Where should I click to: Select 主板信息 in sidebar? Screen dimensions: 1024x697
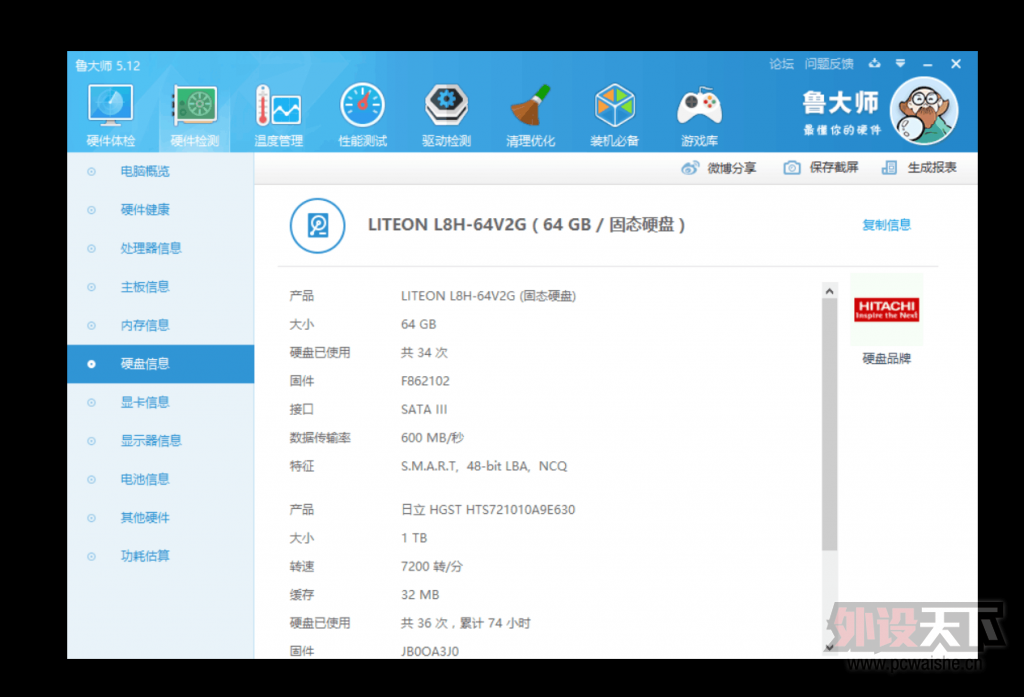[161, 287]
